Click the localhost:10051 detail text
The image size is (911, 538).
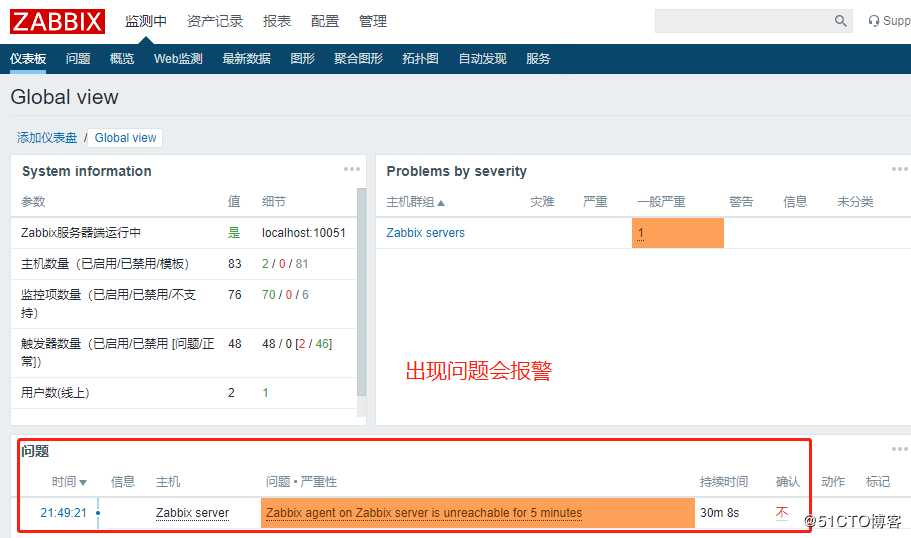[304, 233]
